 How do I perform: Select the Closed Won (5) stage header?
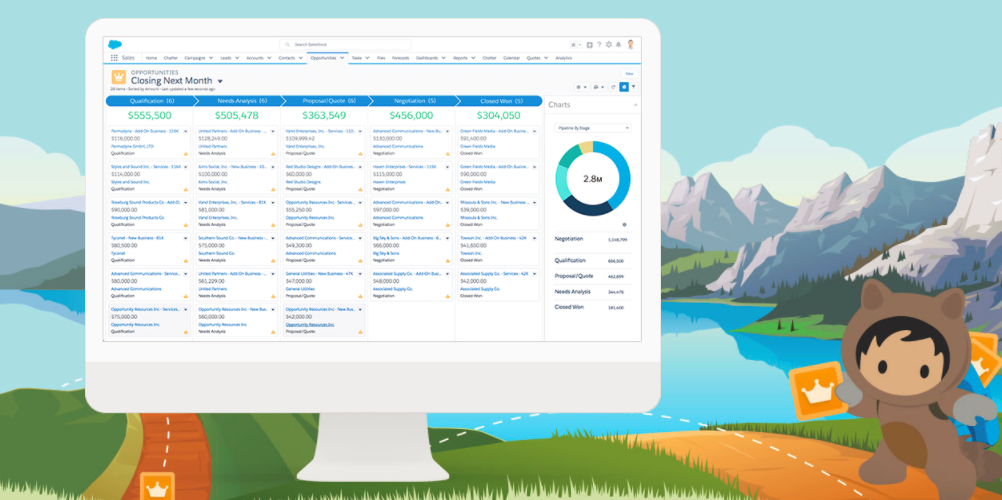tap(501, 101)
